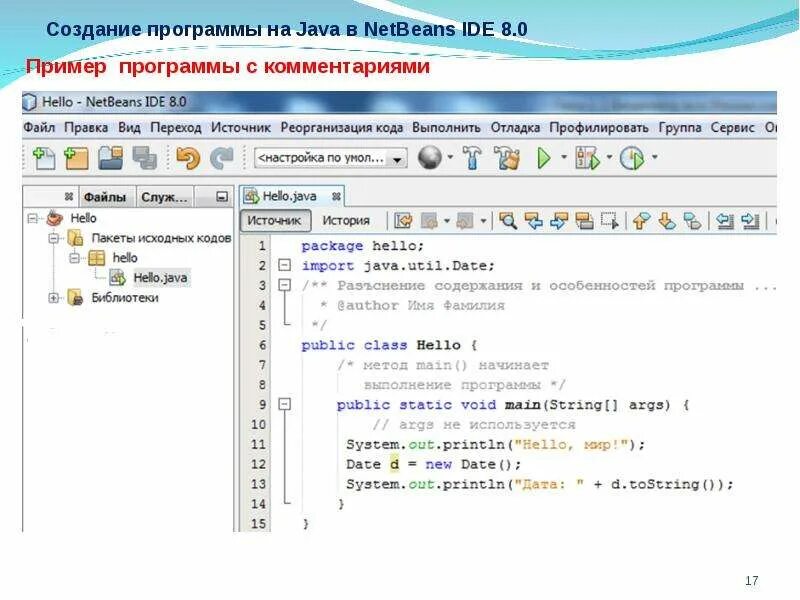Expand the Библиотеки tree node
This screenshot has width=800, height=600.
tap(54, 297)
